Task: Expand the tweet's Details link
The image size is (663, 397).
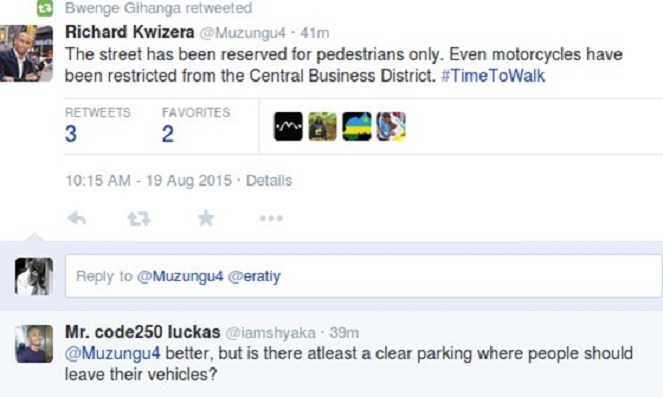Action: (x=269, y=181)
